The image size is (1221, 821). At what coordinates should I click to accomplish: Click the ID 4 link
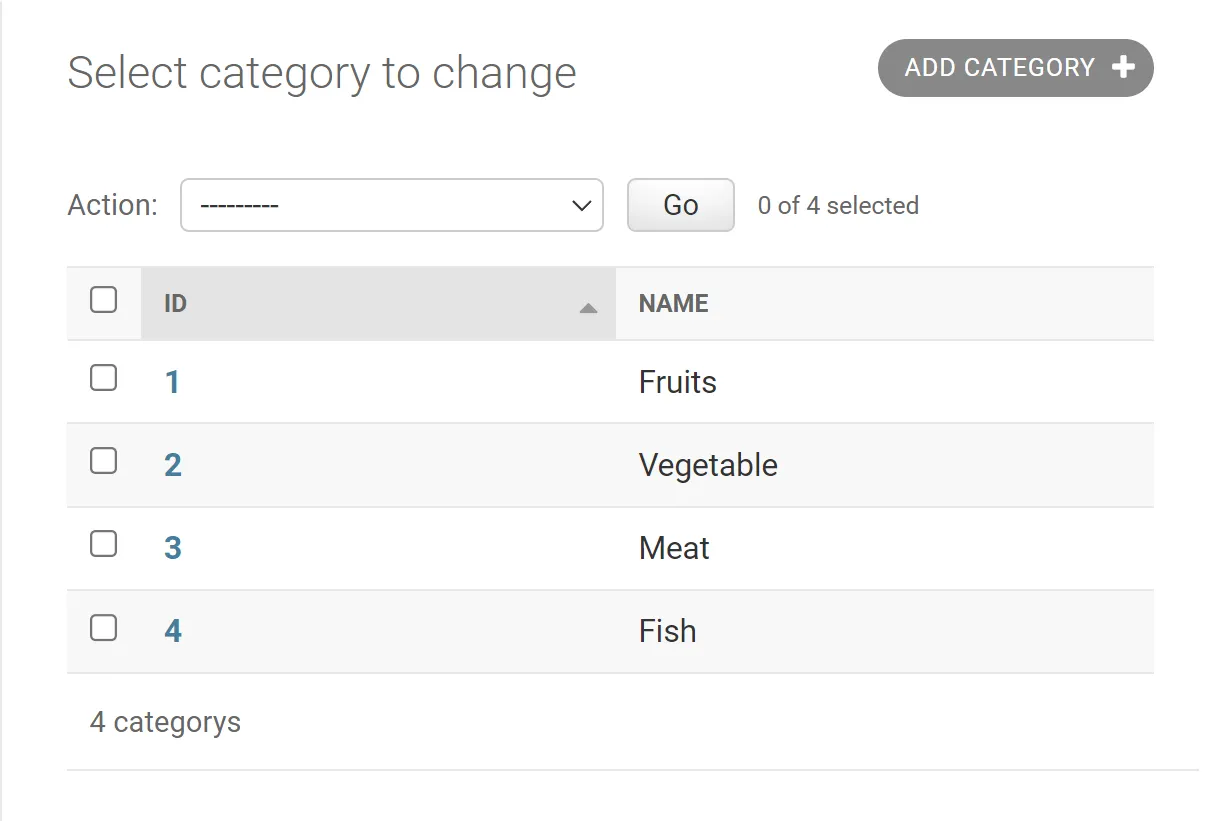(173, 631)
